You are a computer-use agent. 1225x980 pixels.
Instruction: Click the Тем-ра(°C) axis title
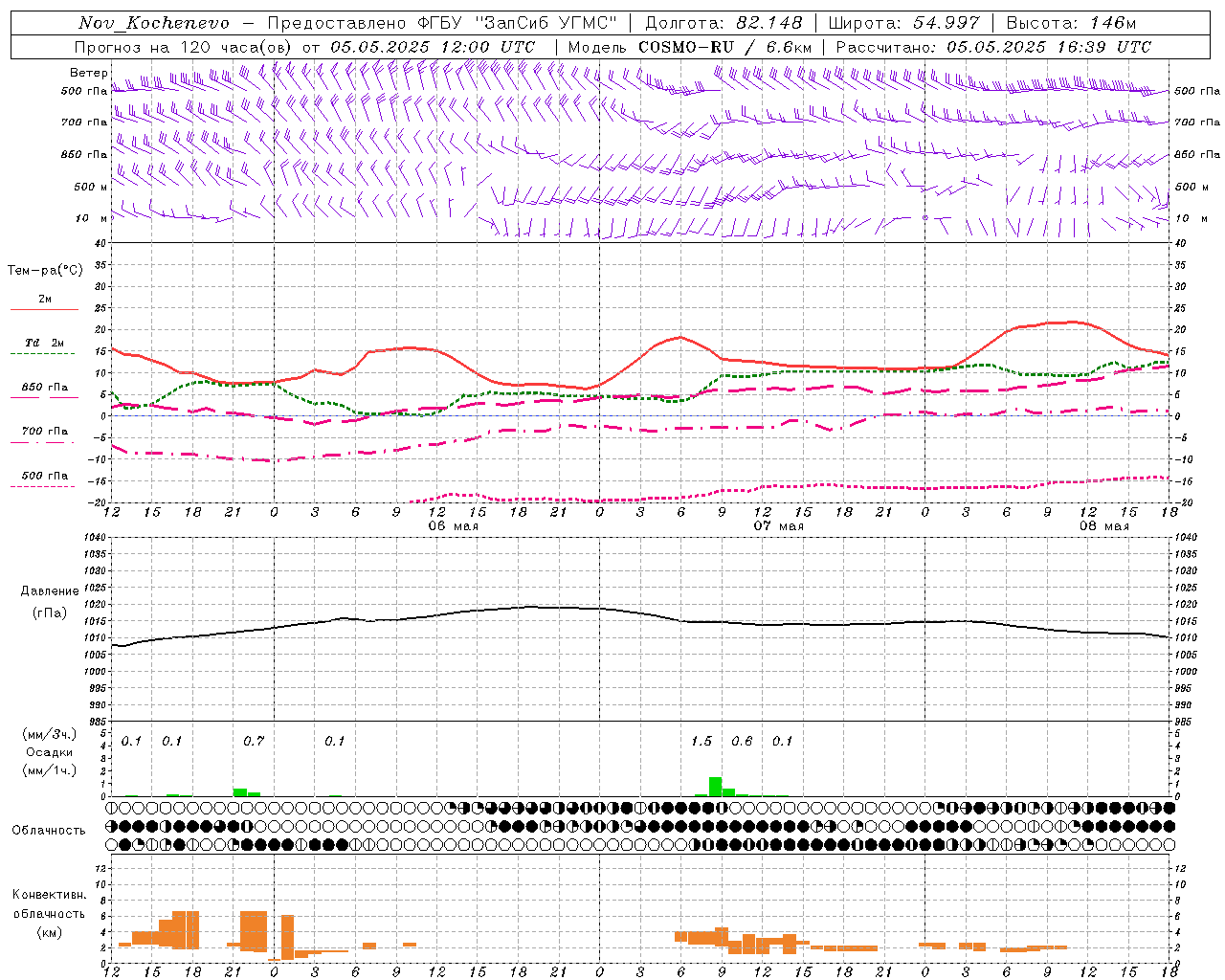coord(44,271)
